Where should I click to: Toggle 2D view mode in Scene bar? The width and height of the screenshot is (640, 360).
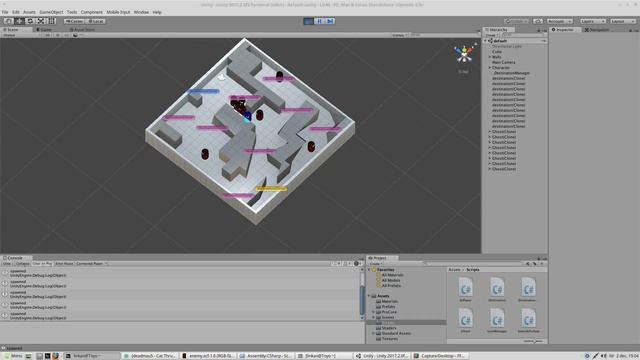pos(48,35)
